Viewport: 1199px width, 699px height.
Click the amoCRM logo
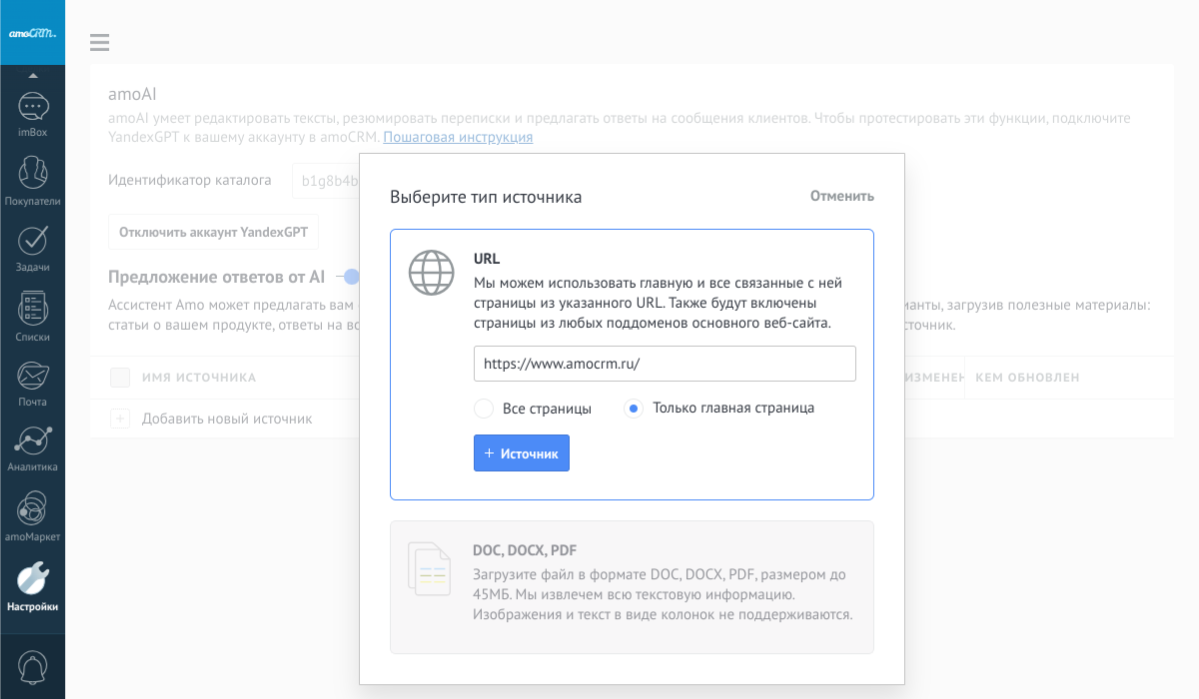coord(33,33)
